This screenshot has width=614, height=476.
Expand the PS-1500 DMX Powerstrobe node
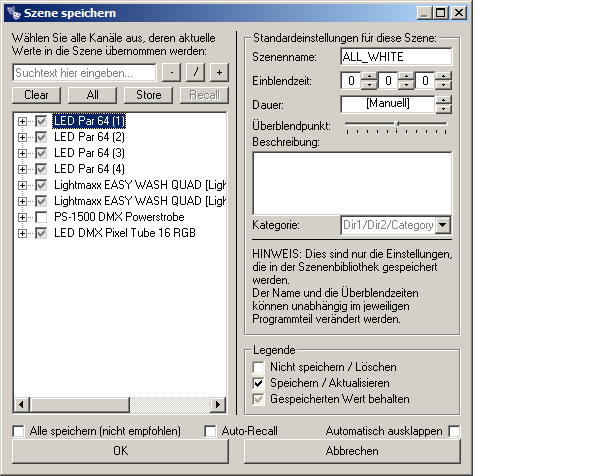pyautogui.click(x=23, y=217)
